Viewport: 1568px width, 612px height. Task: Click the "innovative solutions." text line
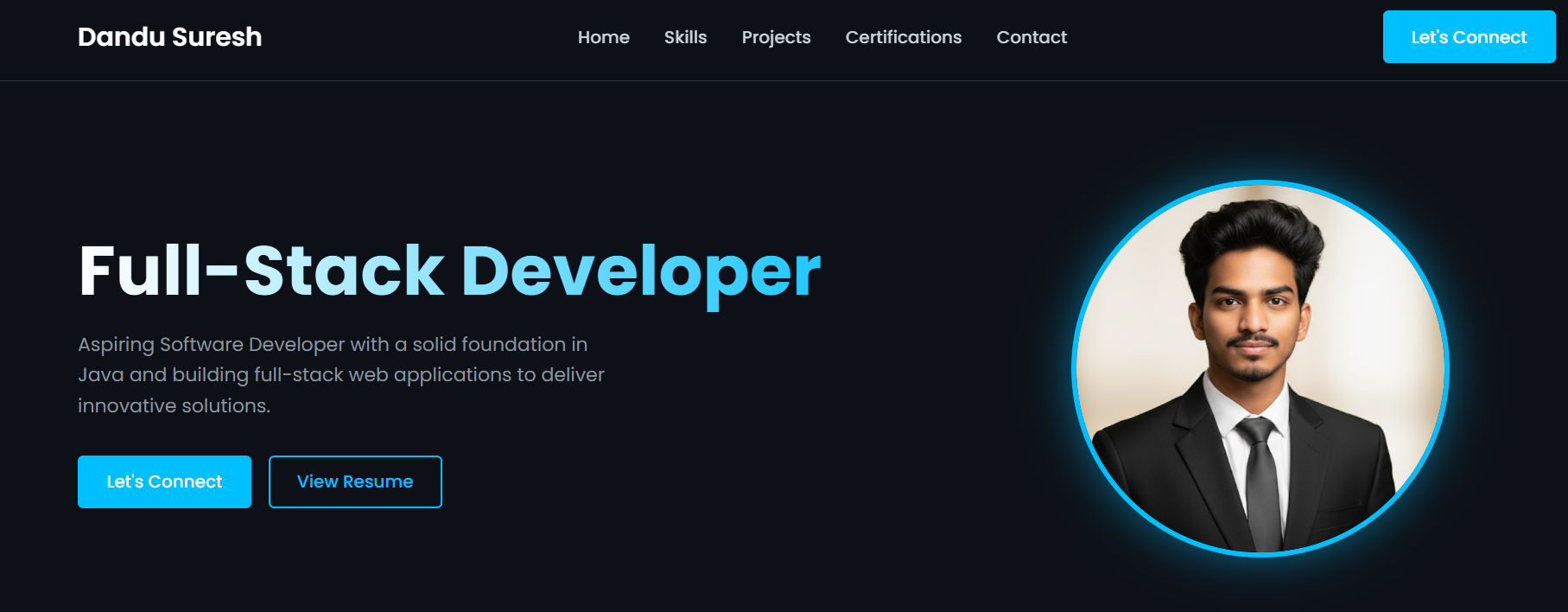pyautogui.click(x=174, y=405)
